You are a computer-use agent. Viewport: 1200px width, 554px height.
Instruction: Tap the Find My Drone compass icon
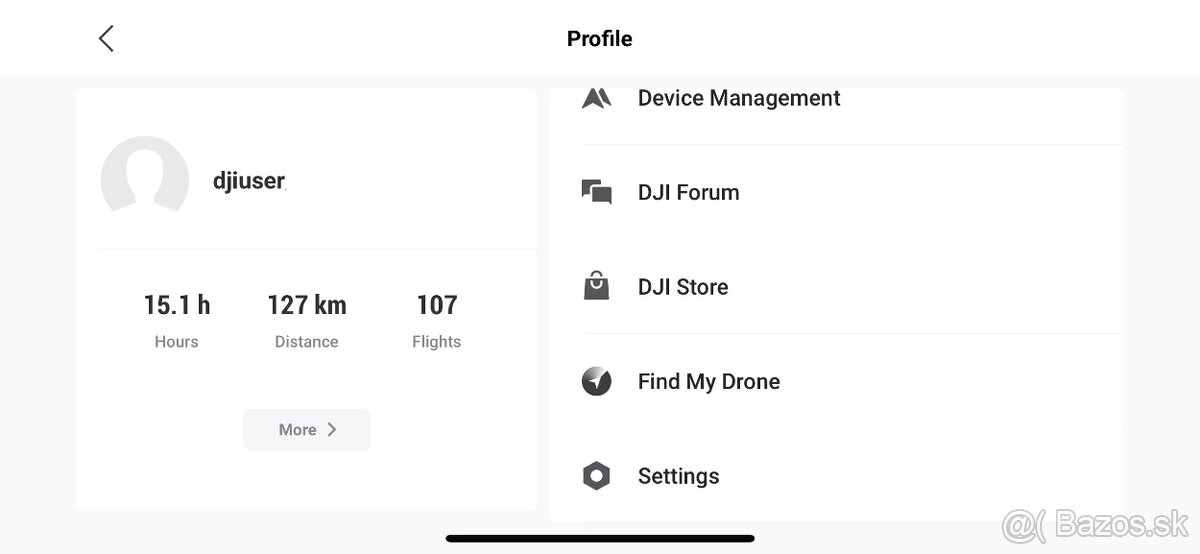click(596, 381)
